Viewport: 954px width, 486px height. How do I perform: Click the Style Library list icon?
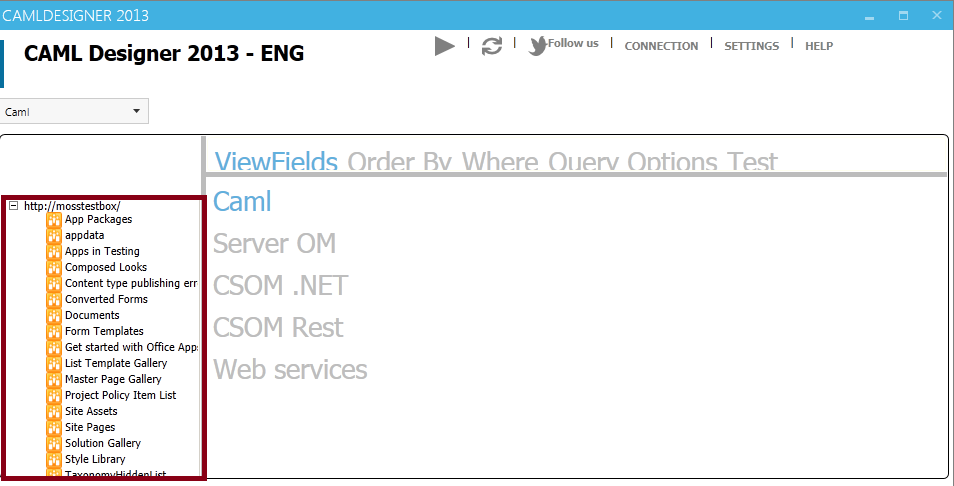click(x=54, y=459)
